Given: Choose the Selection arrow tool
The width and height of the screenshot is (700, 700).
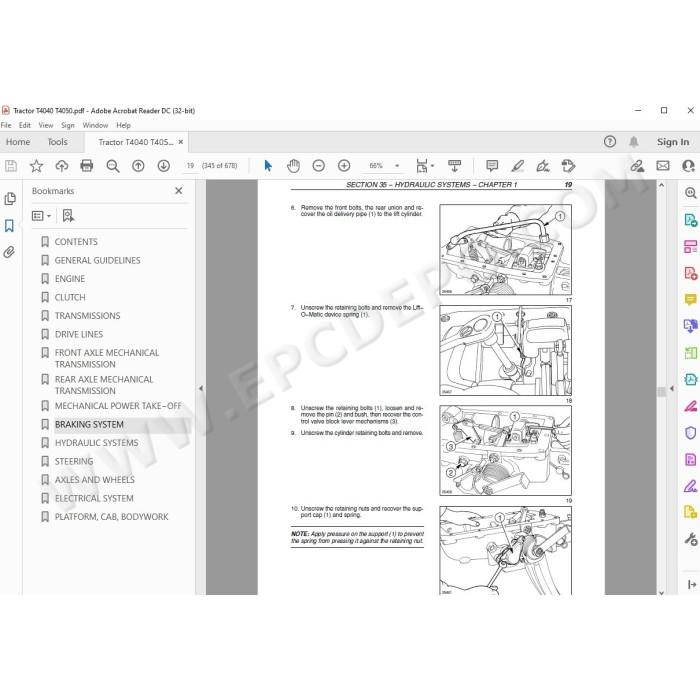Looking at the screenshot, I should pos(268,166).
